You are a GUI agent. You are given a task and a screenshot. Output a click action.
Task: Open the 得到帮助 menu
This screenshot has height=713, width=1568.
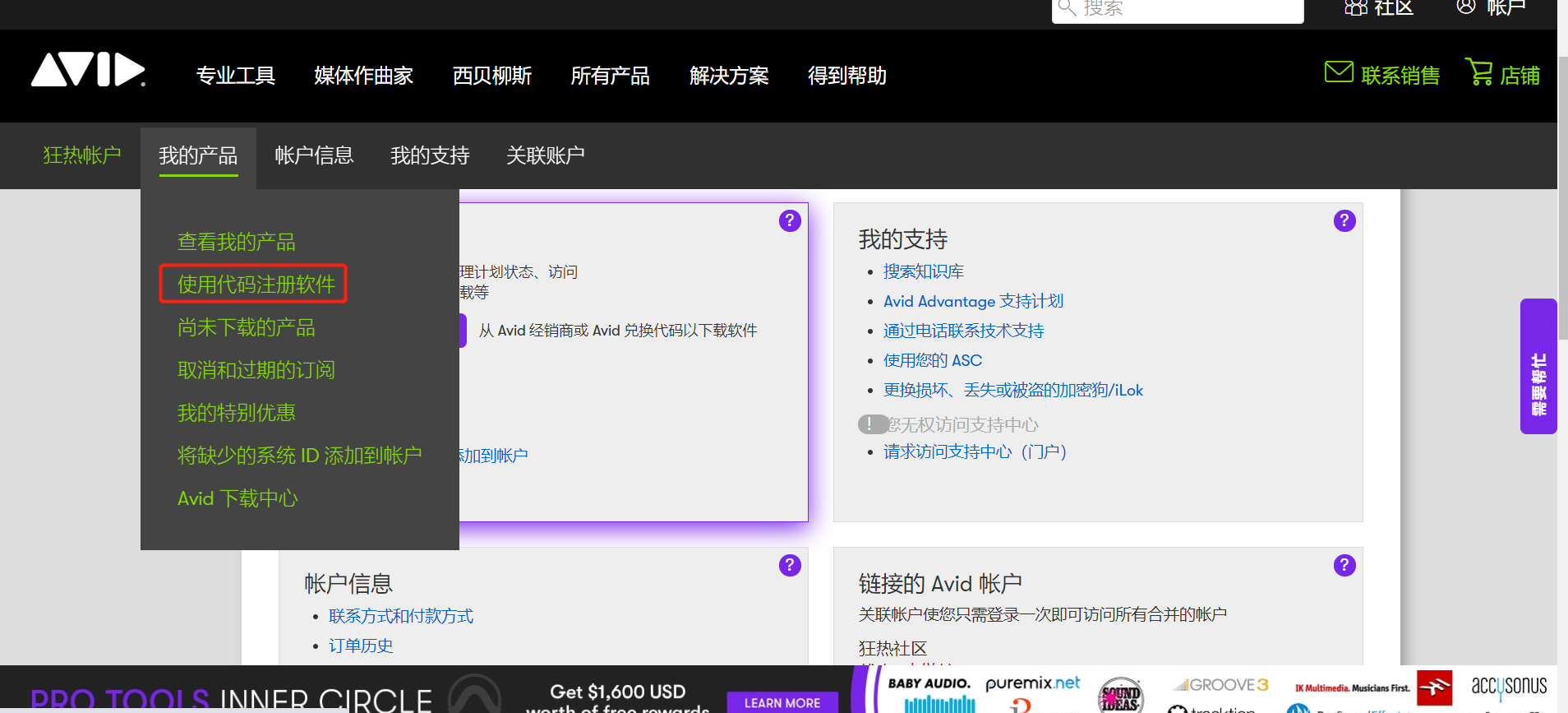point(847,76)
